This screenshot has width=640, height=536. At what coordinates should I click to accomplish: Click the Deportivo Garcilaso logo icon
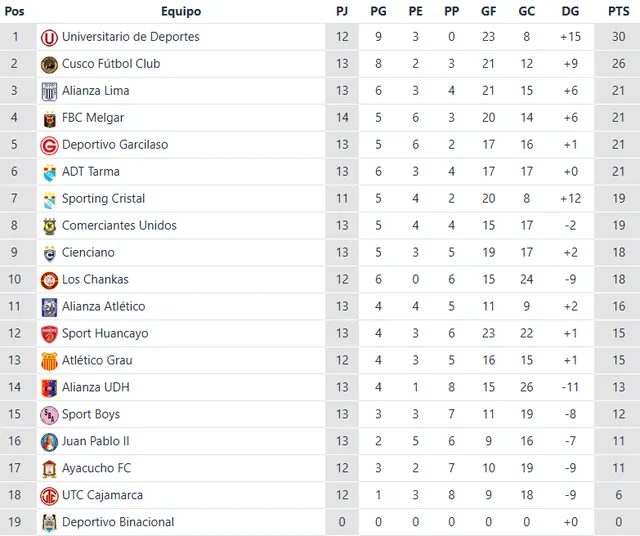49,145
